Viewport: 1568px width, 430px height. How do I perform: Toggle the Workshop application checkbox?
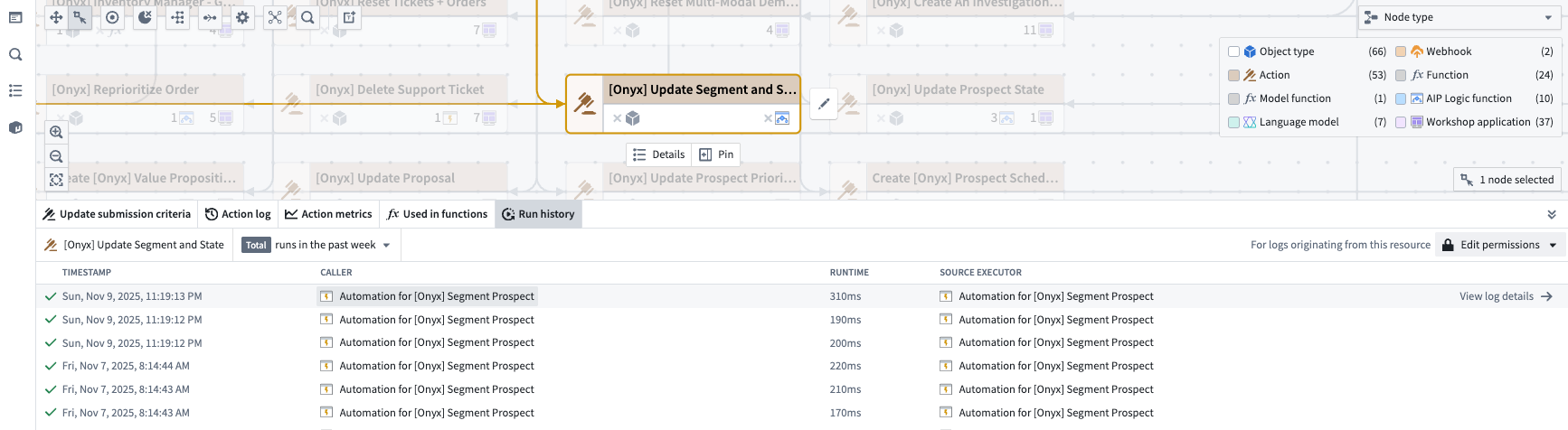click(1401, 122)
